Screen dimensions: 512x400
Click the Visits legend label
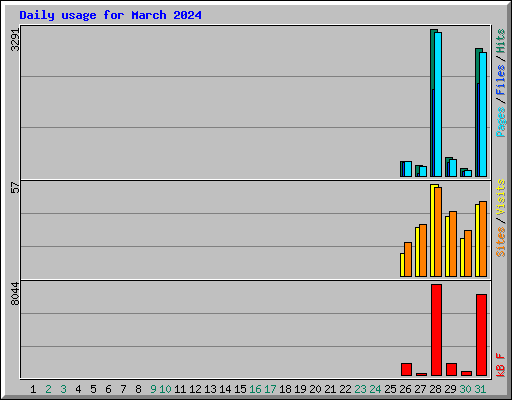tap(501, 197)
